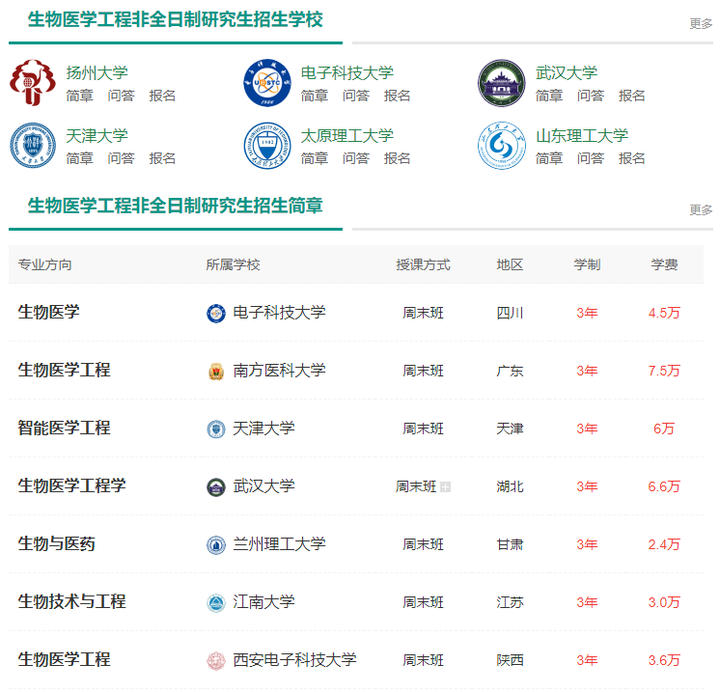Viewport: 720px width, 692px height.
Task: Open the 智能医学工程 program link
Action: click(64, 428)
